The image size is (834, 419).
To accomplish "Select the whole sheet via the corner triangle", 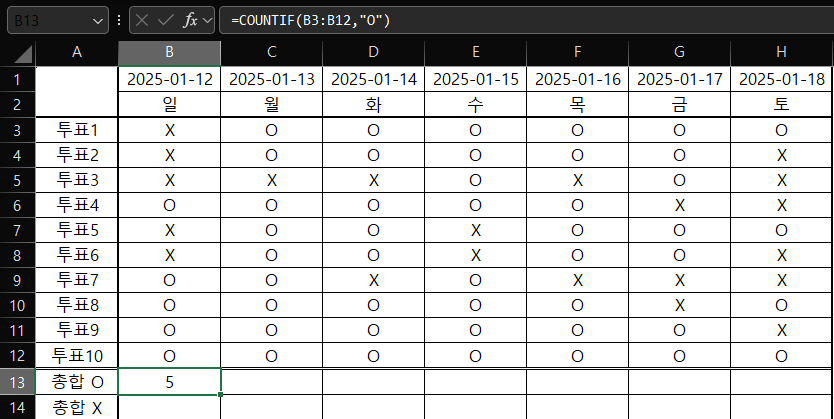I will [x=21, y=54].
